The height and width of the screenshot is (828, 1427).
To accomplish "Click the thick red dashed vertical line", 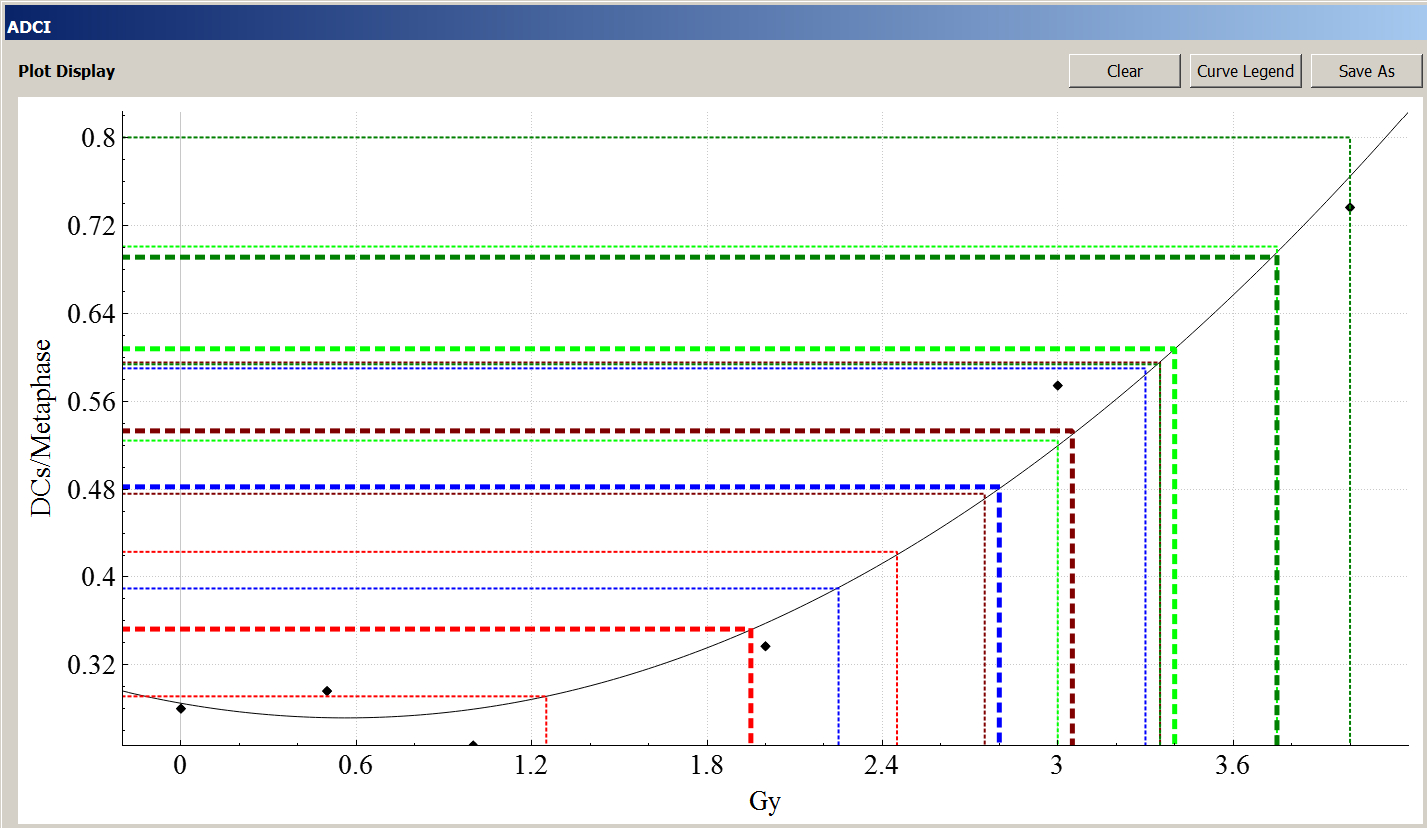I will coord(751,690).
